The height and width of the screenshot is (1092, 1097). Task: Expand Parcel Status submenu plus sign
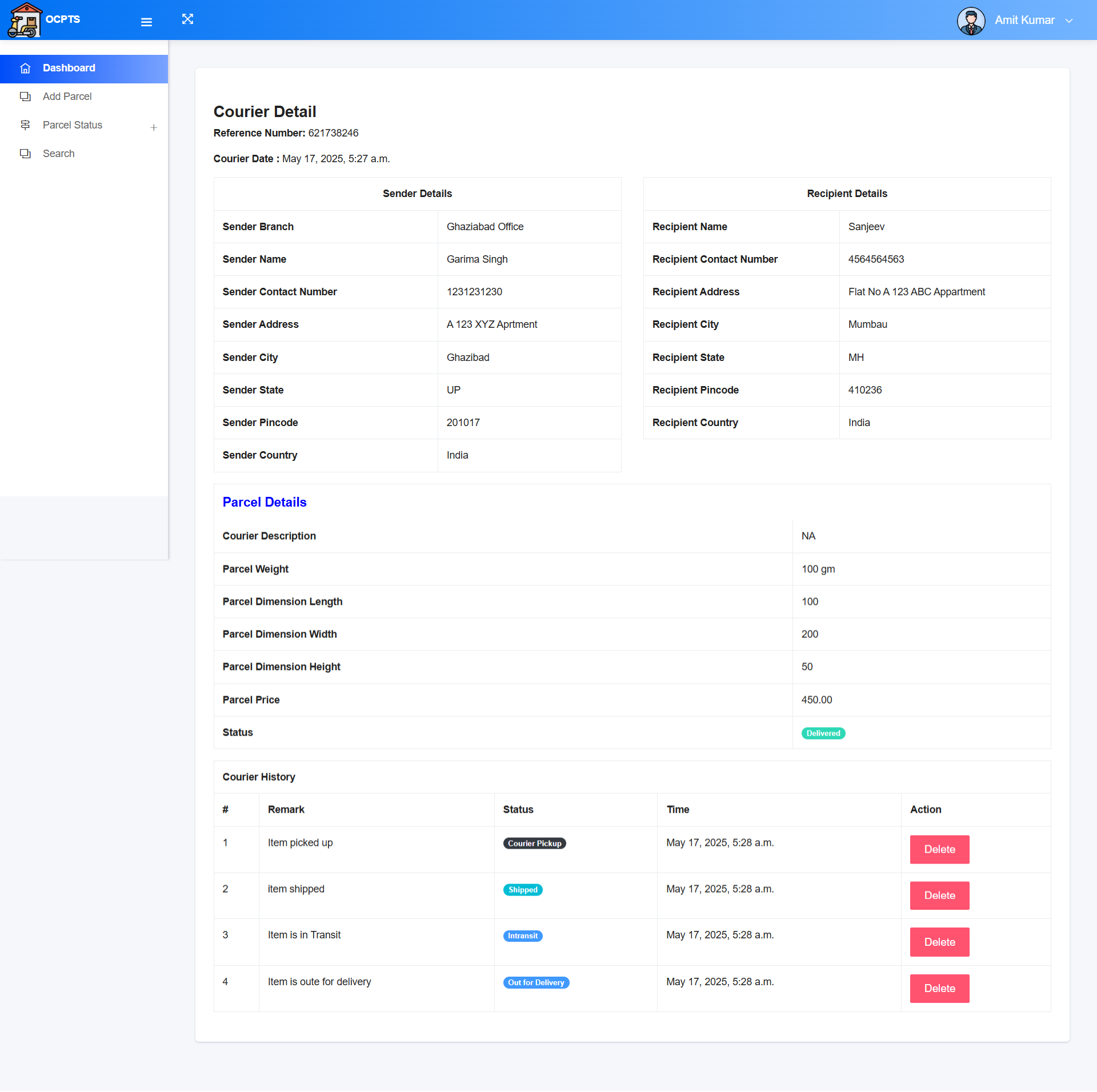(x=154, y=127)
